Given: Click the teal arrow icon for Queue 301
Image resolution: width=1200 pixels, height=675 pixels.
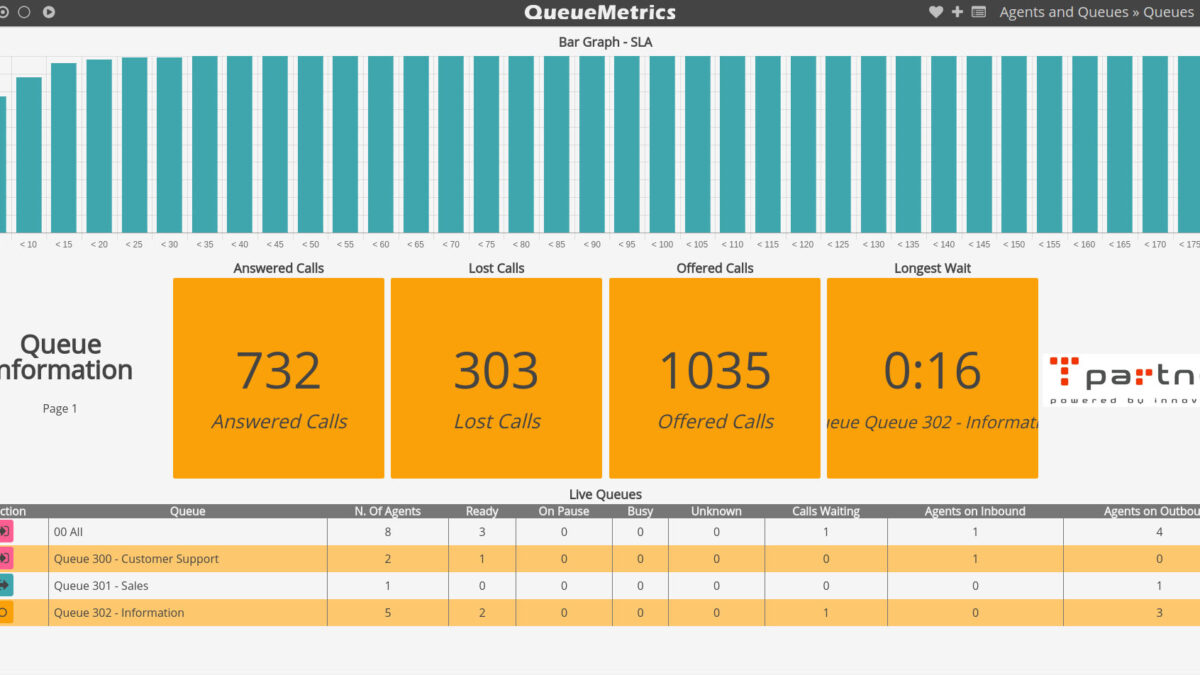Looking at the screenshot, I should 6,585.
